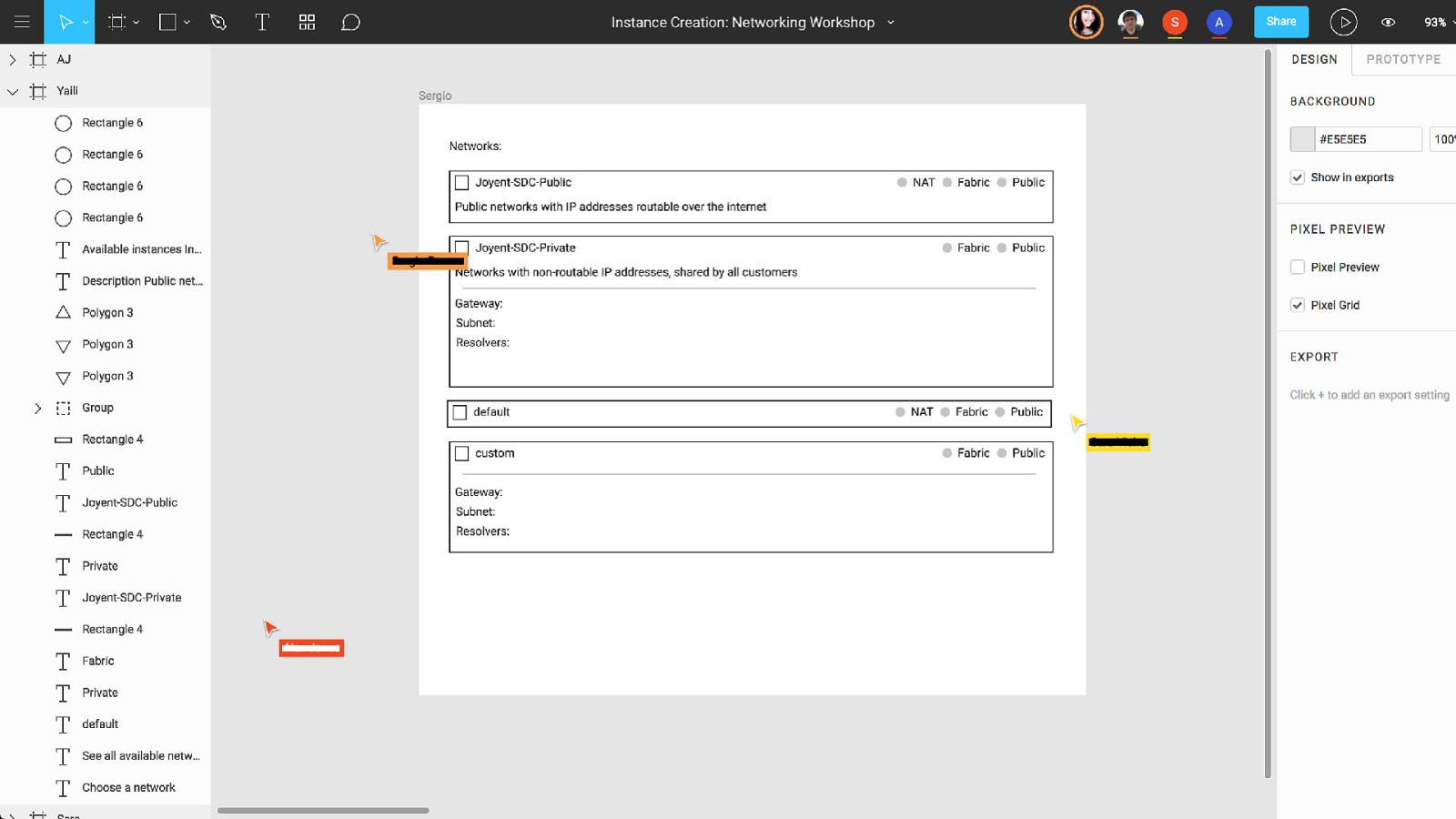Select the upward Polygon 3 triangle icon
Image resolution: width=1456 pixels, height=819 pixels.
63,312
